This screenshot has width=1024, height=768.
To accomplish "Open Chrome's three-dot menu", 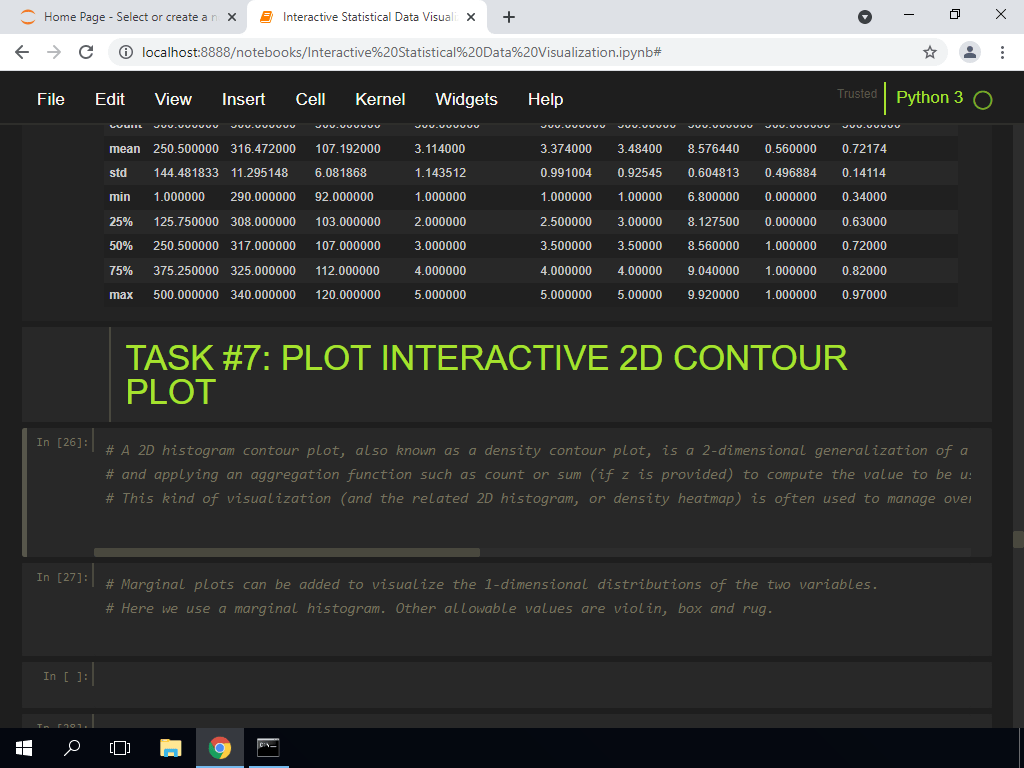I will click(1002, 52).
